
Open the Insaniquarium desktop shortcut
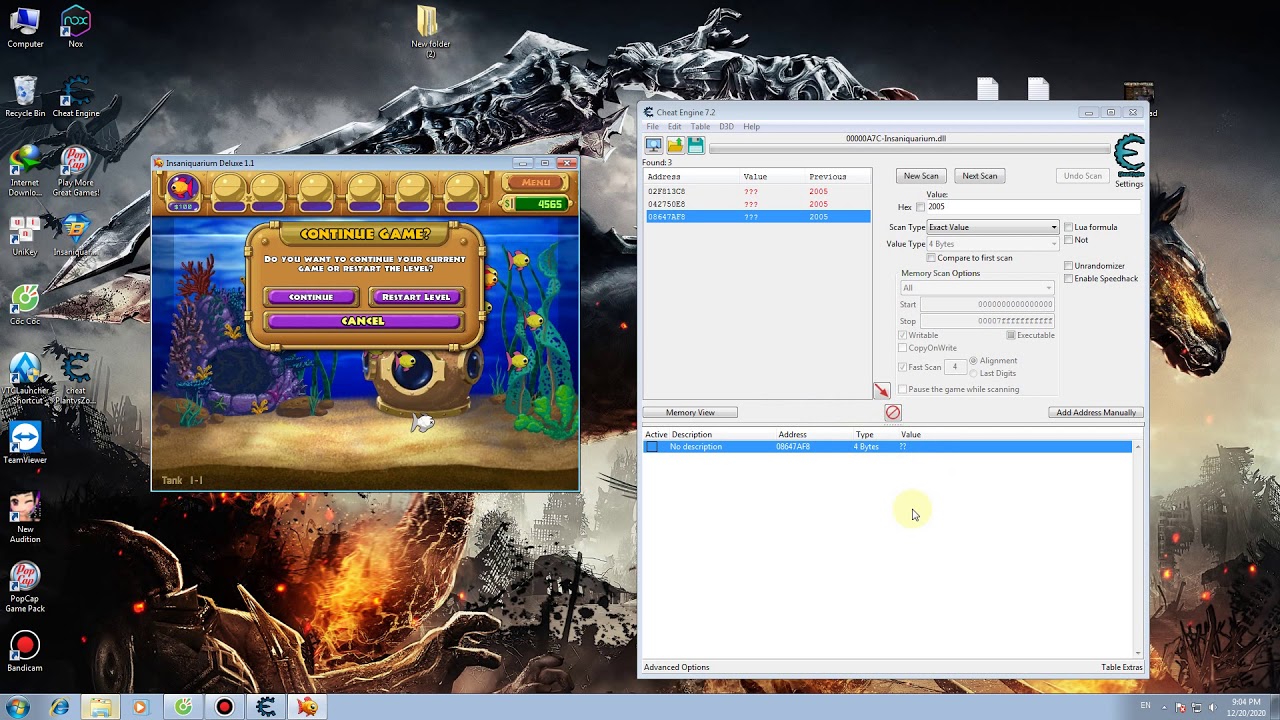[76, 236]
